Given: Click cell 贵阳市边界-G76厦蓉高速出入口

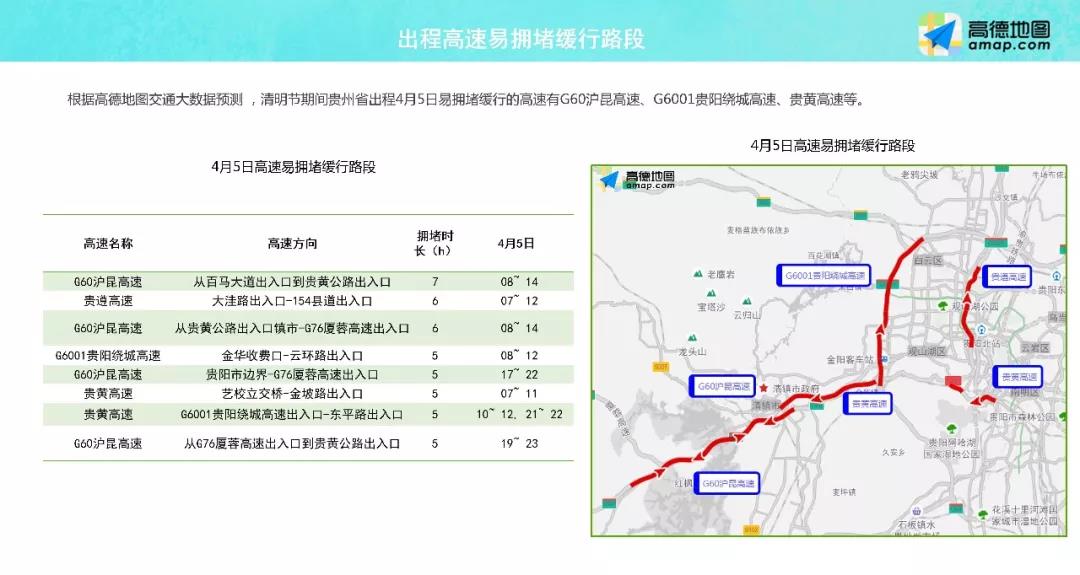Looking at the screenshot, I should [292, 375].
